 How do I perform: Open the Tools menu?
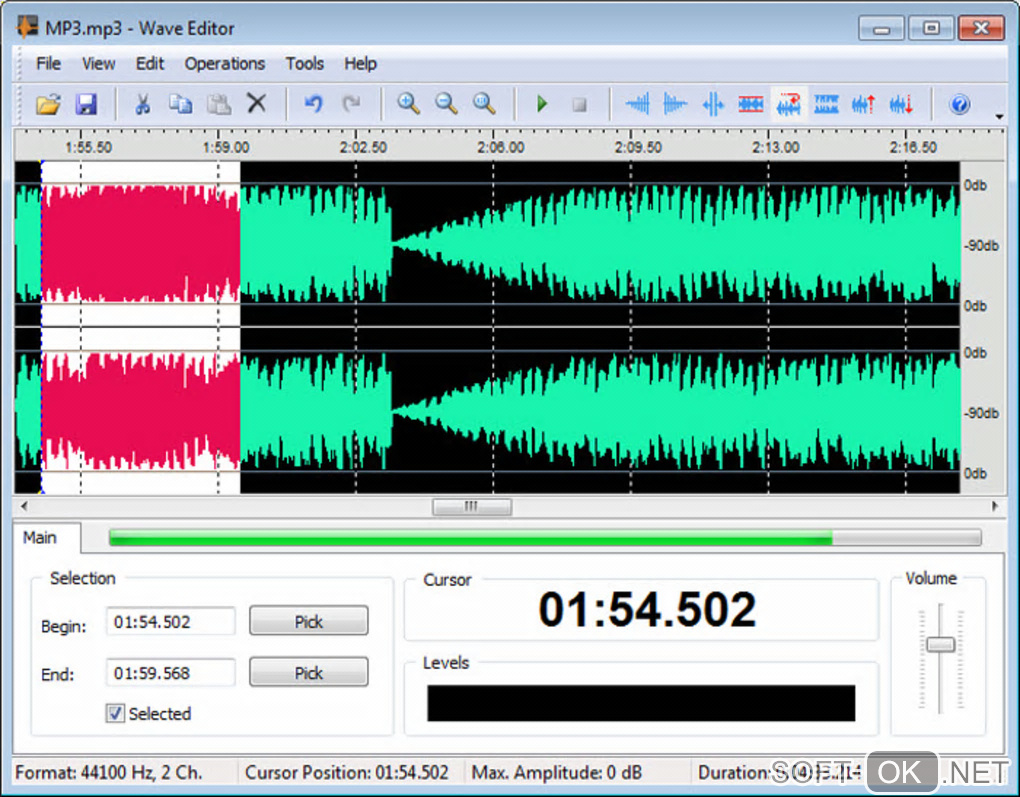(304, 64)
